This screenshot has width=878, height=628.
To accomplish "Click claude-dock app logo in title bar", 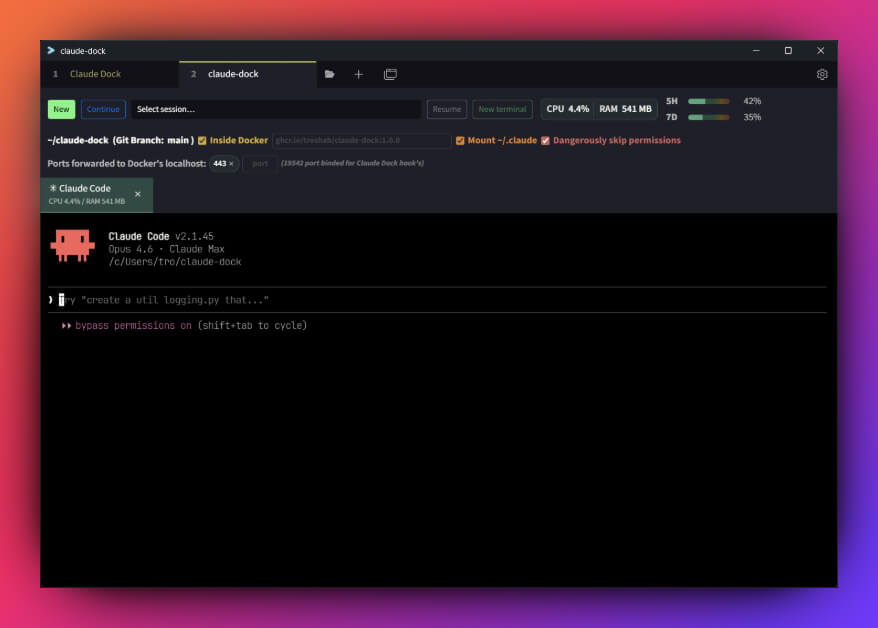I will click(51, 50).
